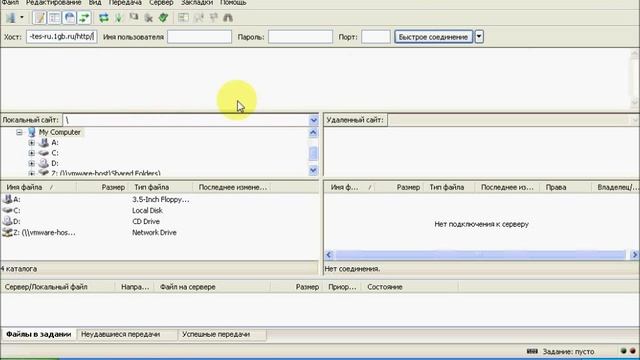The height and width of the screenshot is (360, 640).
Task: Open the Редактирование menu
Action: click(53, 2)
